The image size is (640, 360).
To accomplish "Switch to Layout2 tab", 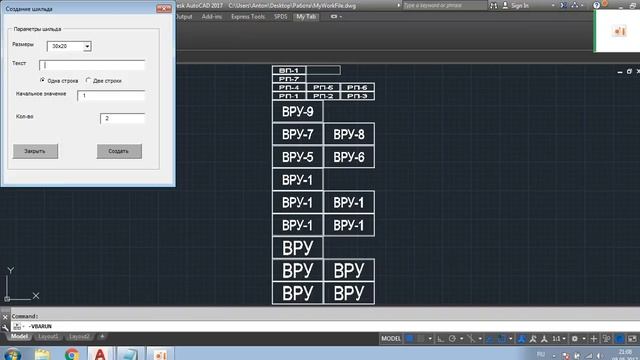I will (79, 337).
